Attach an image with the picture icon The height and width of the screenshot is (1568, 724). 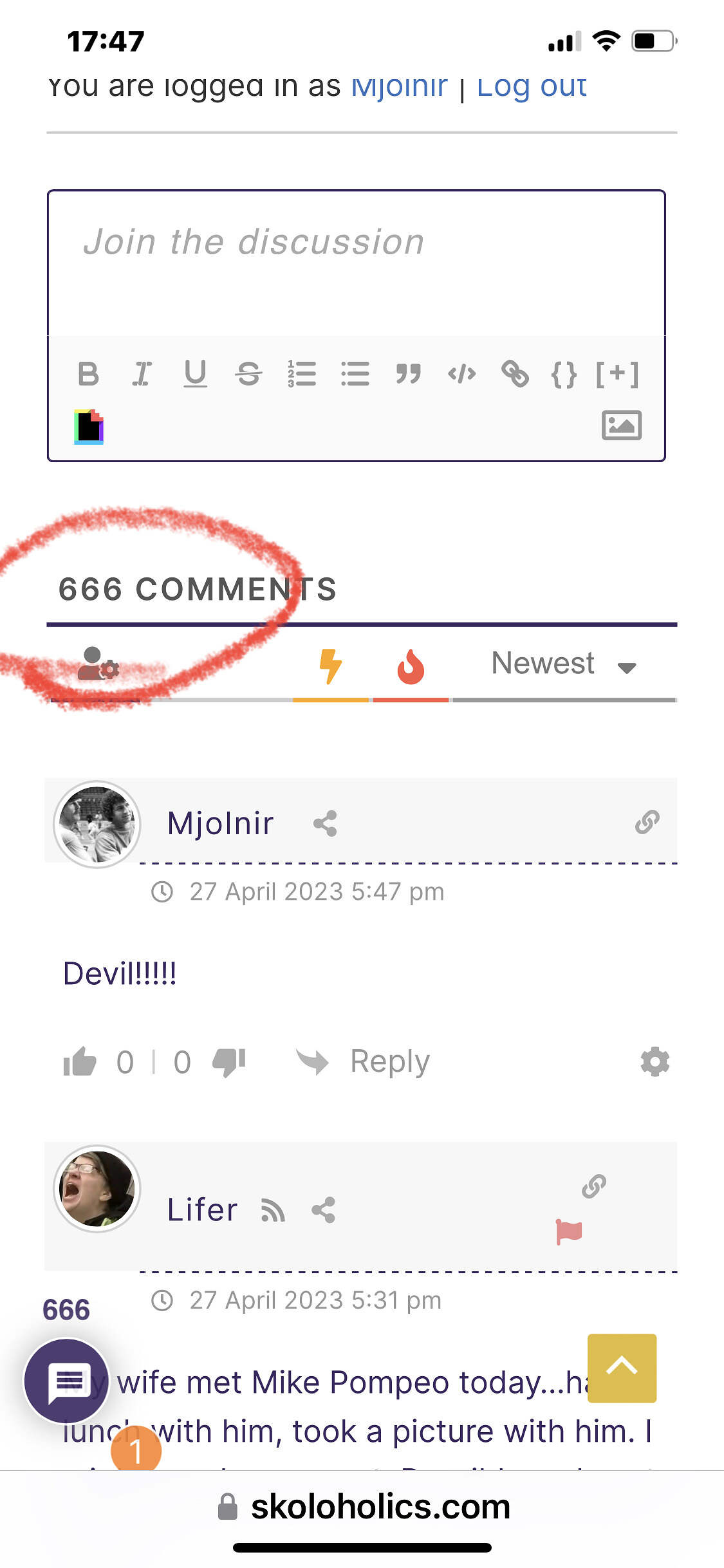click(x=621, y=425)
